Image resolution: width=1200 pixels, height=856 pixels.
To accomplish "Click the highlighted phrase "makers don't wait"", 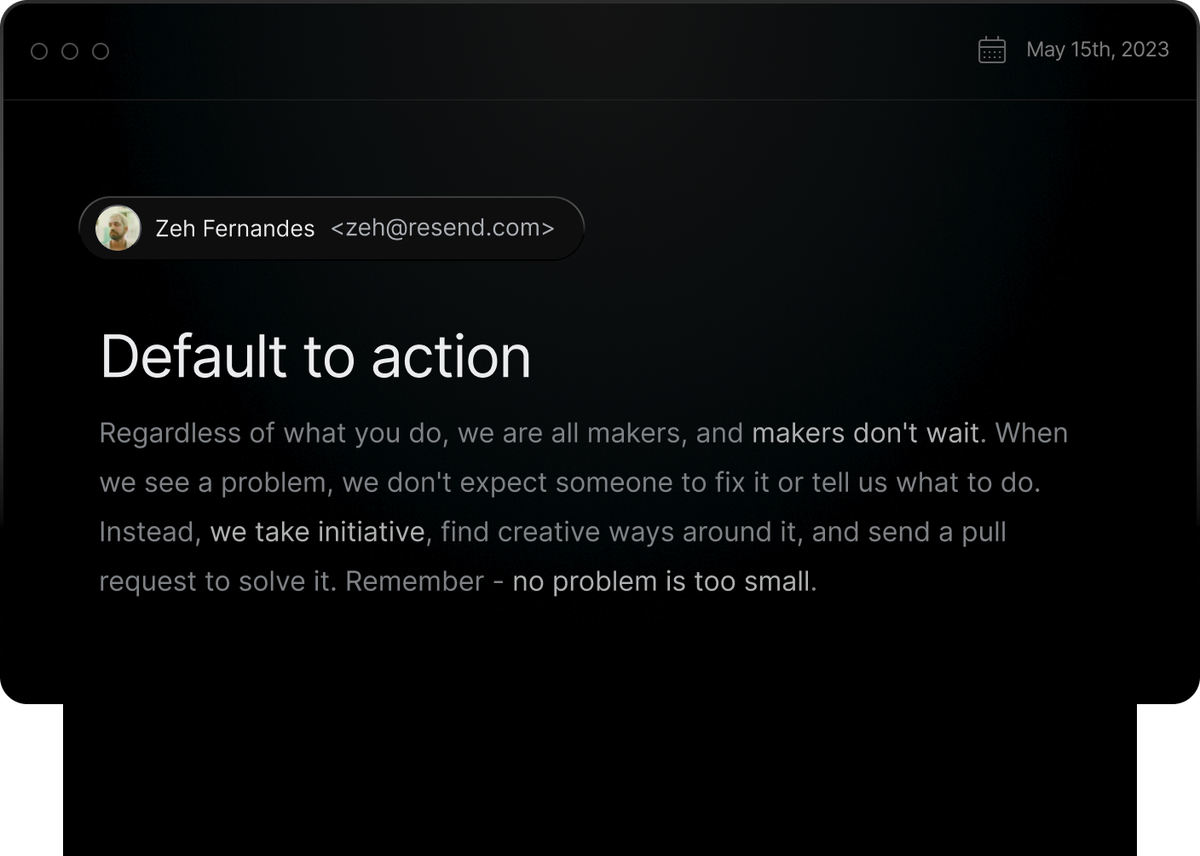I will [x=868, y=433].
